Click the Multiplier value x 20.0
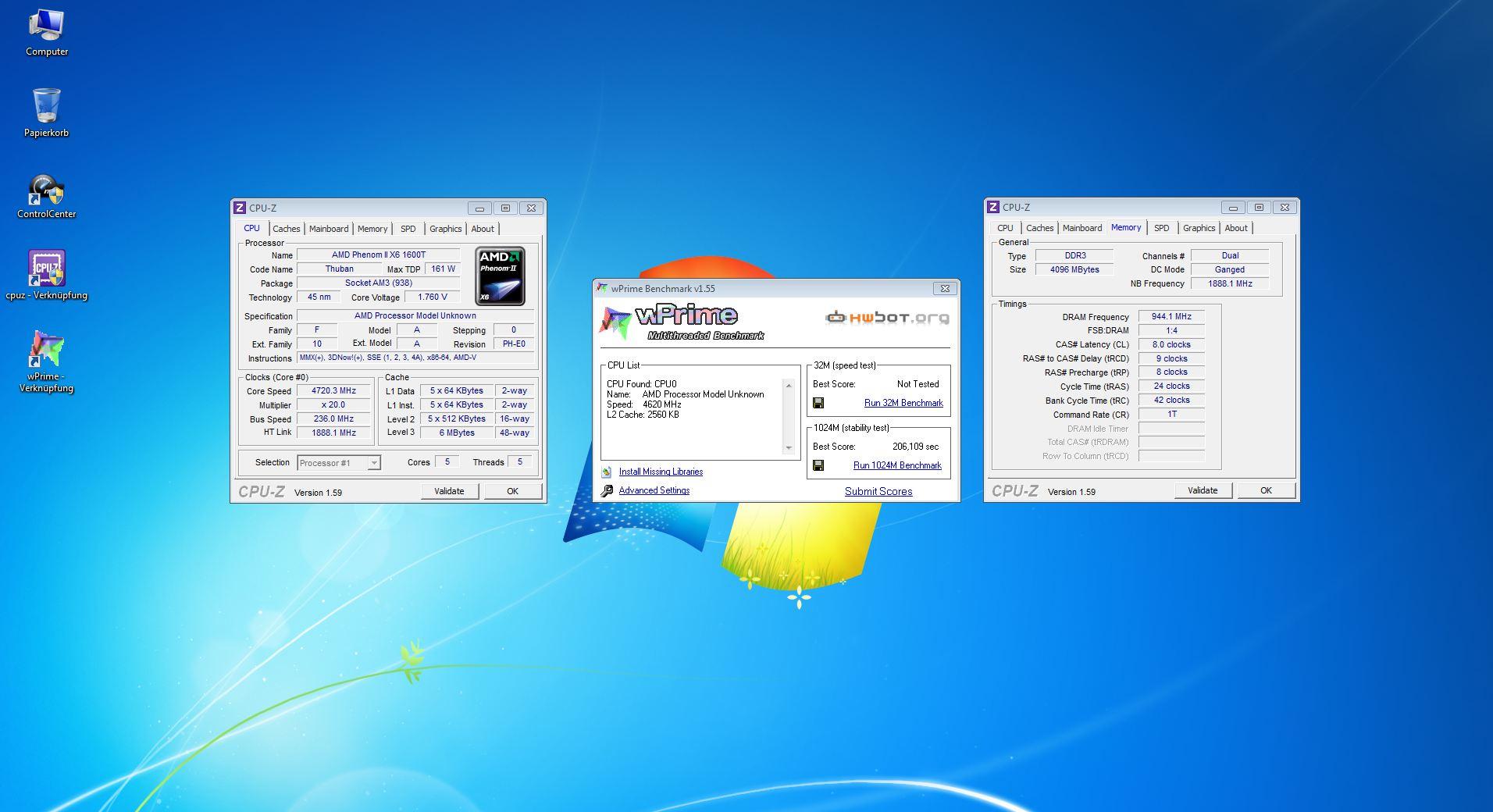1493x812 pixels. point(333,405)
